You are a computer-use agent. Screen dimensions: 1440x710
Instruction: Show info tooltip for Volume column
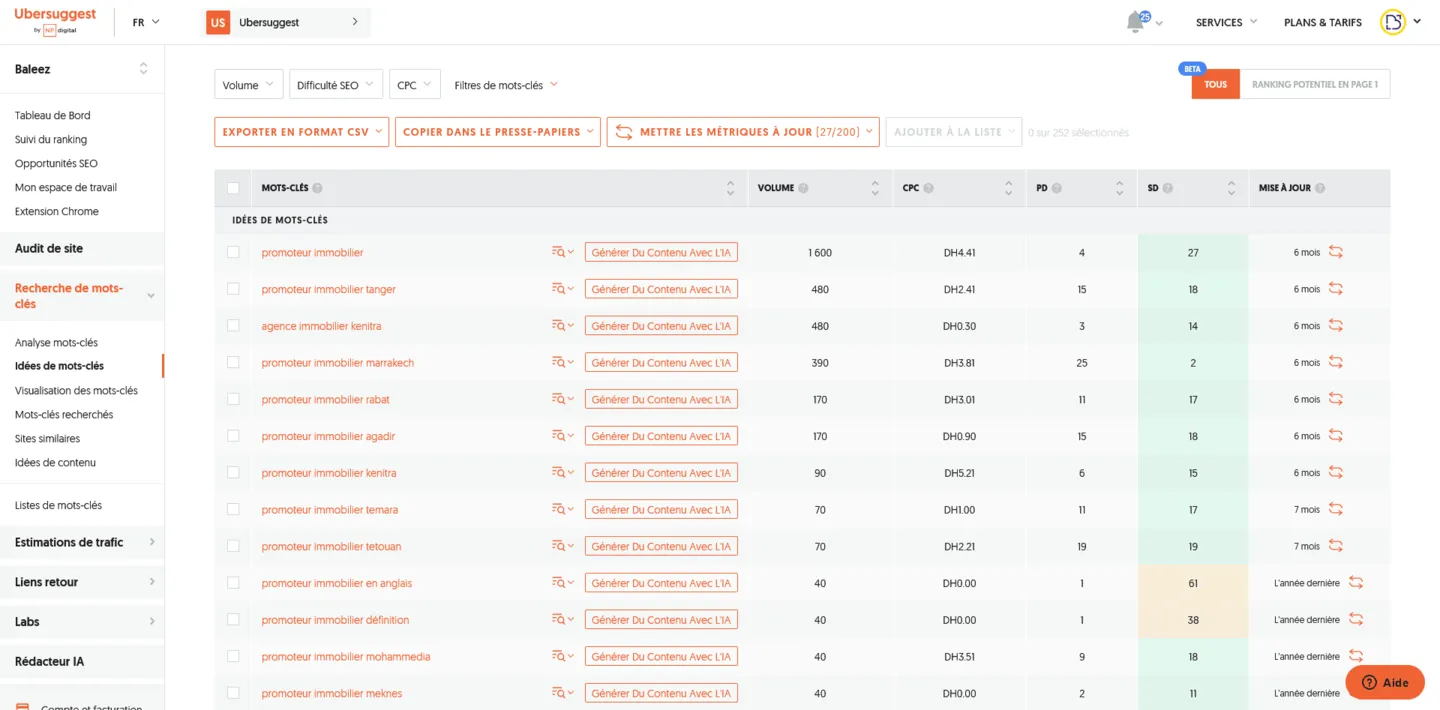point(803,188)
